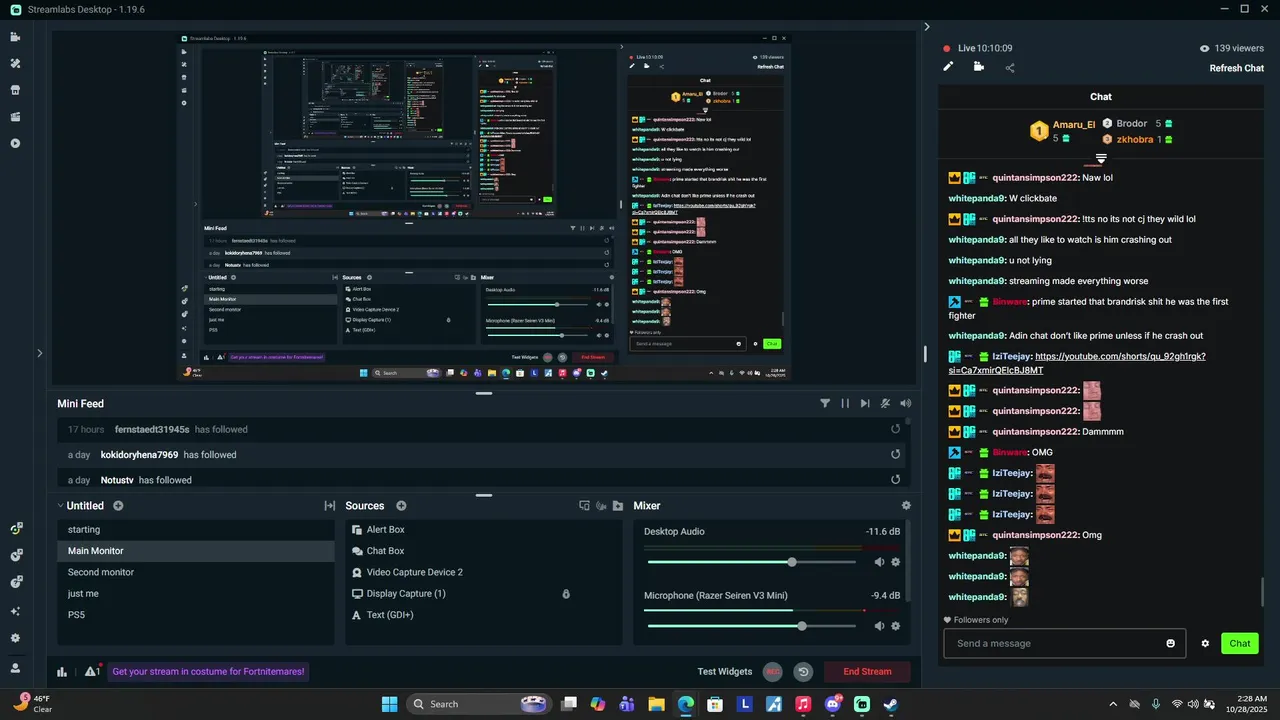Collapse the chat panel with top chevron
This screenshot has height=720, width=1280.
point(927,27)
